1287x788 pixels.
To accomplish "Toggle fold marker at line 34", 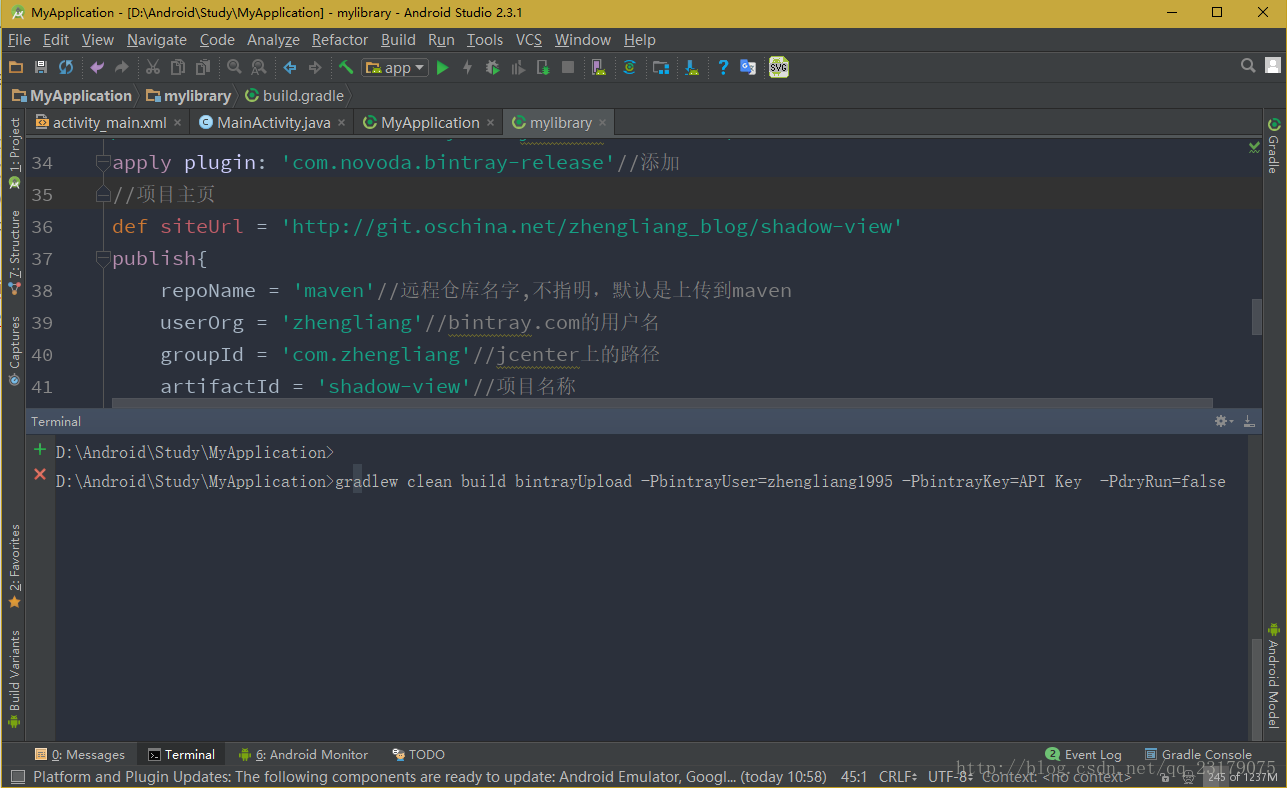I will [102, 163].
